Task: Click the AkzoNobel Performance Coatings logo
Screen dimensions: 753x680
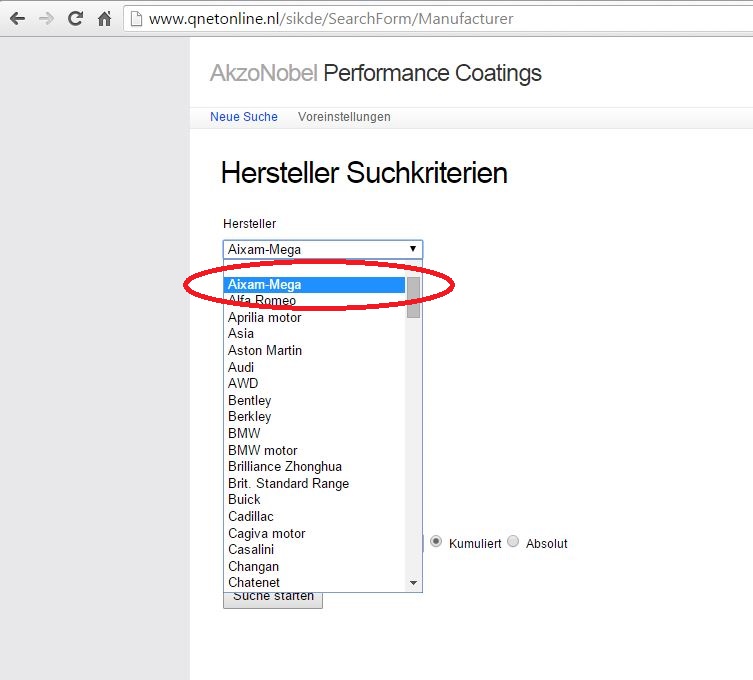Action: coord(376,73)
